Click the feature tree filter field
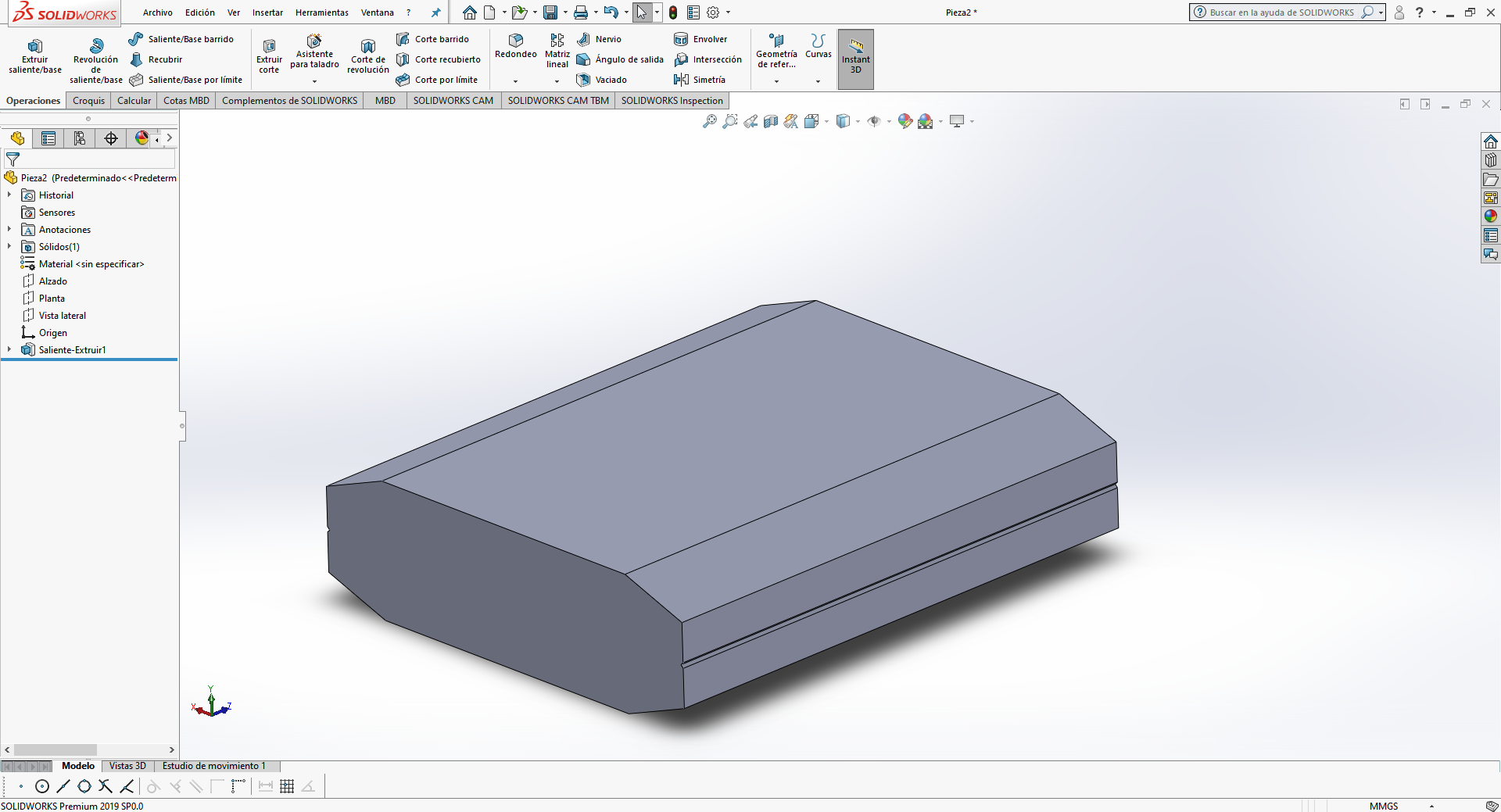This screenshot has width=1501, height=812. 90,159
